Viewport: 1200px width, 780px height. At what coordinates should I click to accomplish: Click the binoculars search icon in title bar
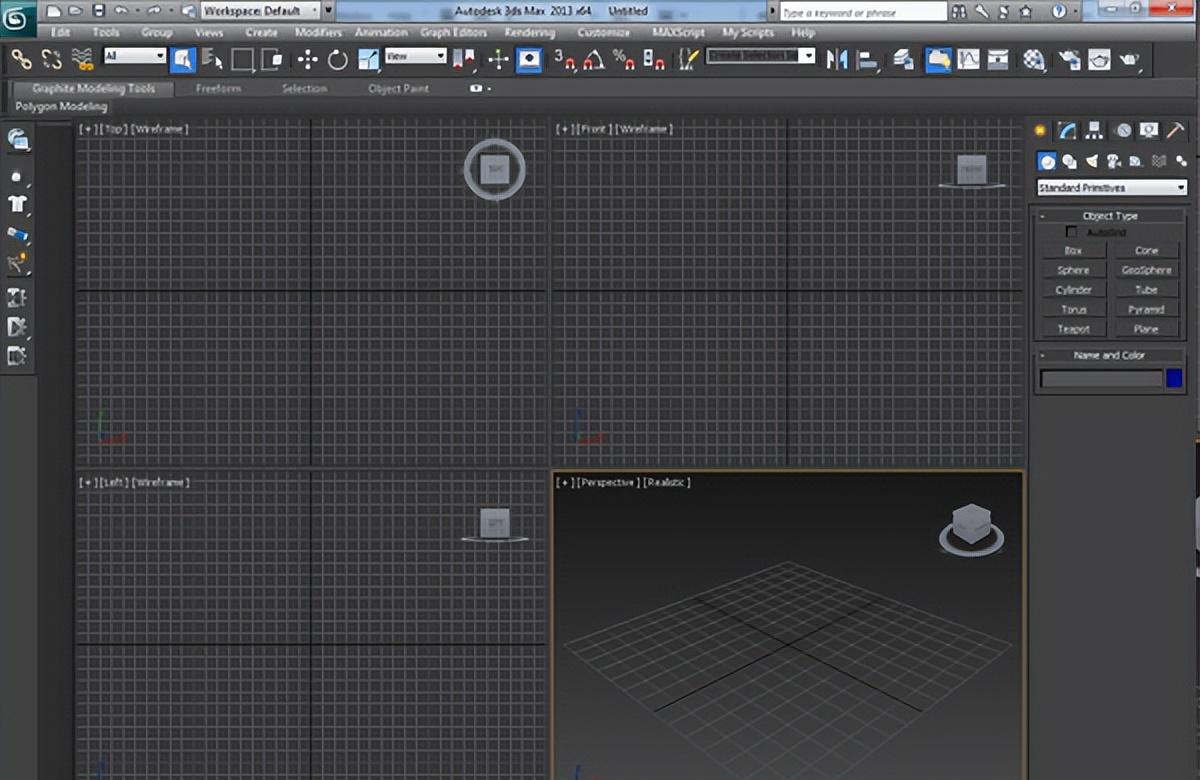tap(959, 12)
